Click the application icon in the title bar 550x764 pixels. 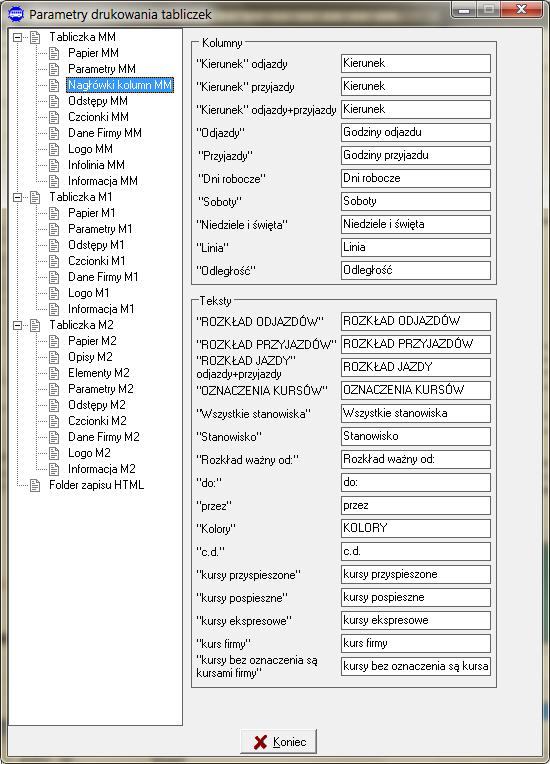click(x=16, y=14)
